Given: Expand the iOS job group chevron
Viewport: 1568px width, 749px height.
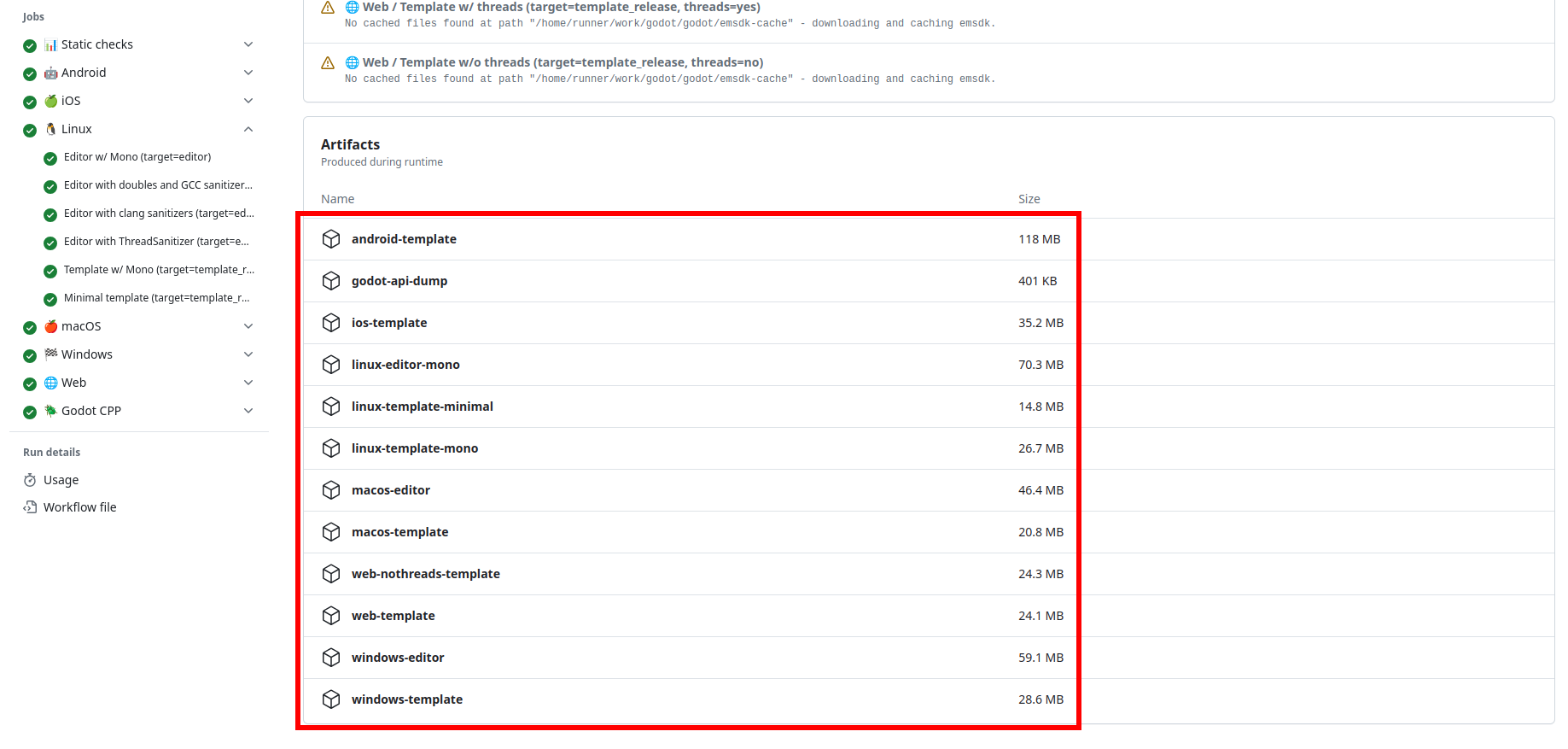Looking at the screenshot, I should point(248,101).
